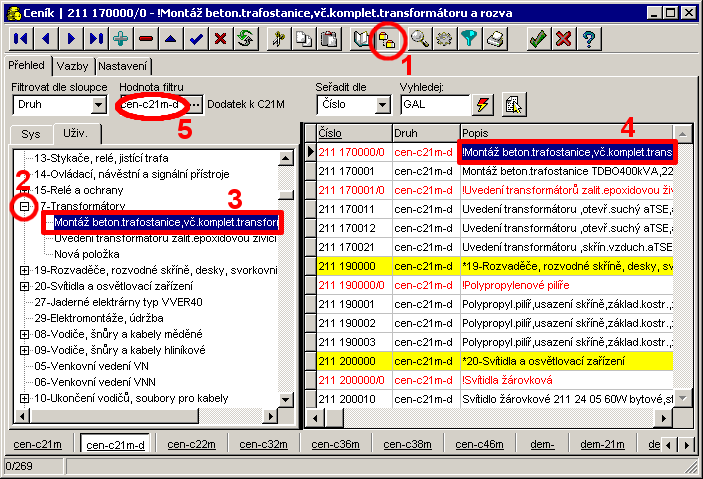Click the help question mark icon
Viewport: 703px width, 479px height.
(x=590, y=39)
